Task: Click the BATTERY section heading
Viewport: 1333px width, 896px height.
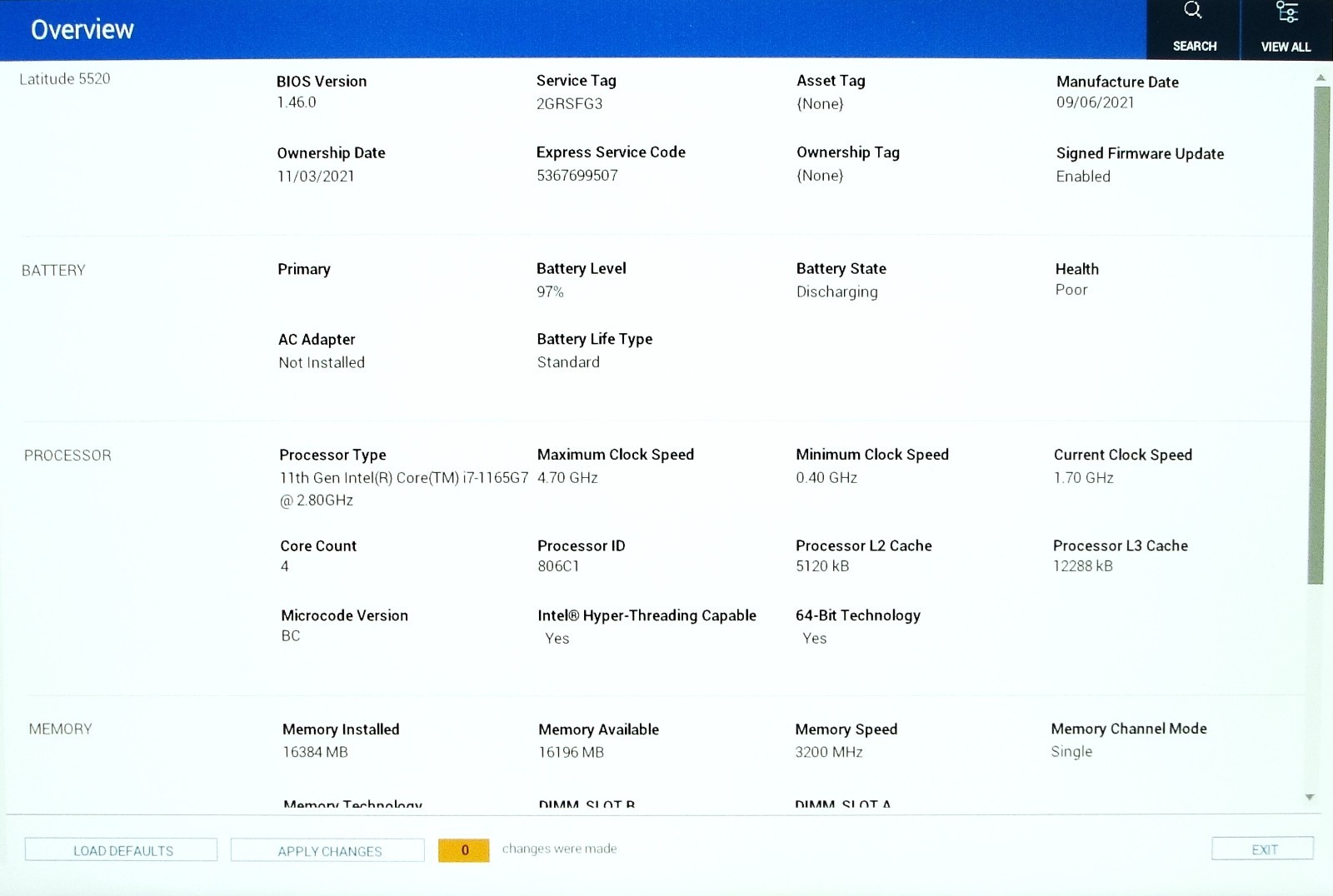Action: click(x=53, y=271)
